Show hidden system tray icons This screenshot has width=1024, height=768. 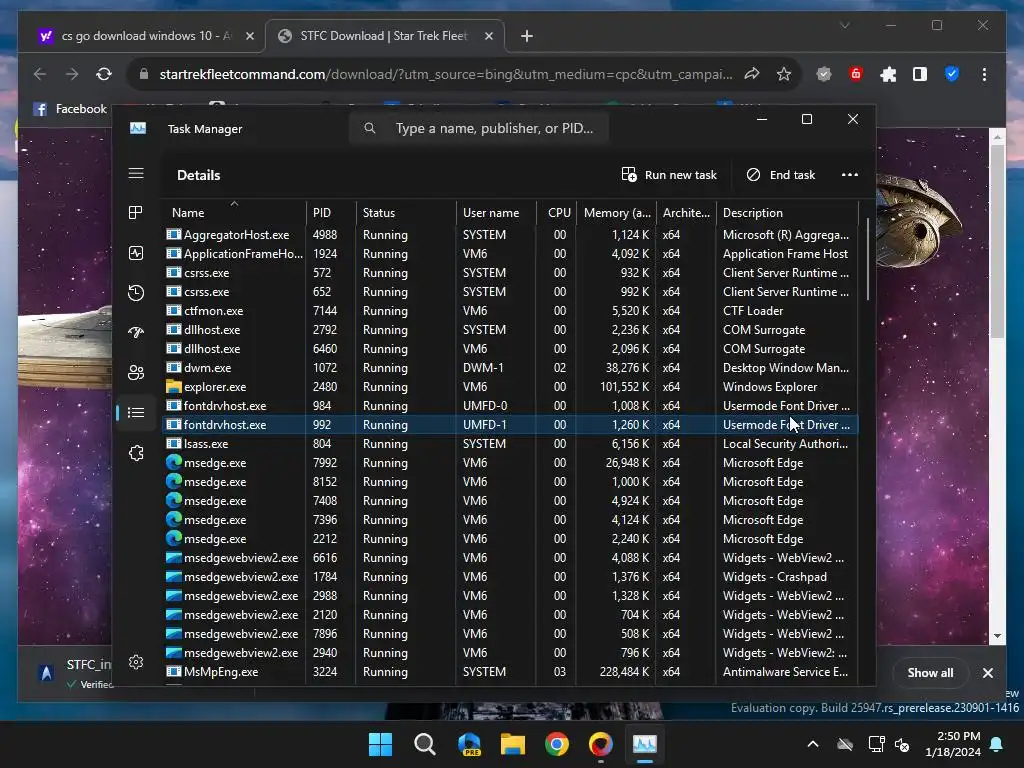(812, 744)
